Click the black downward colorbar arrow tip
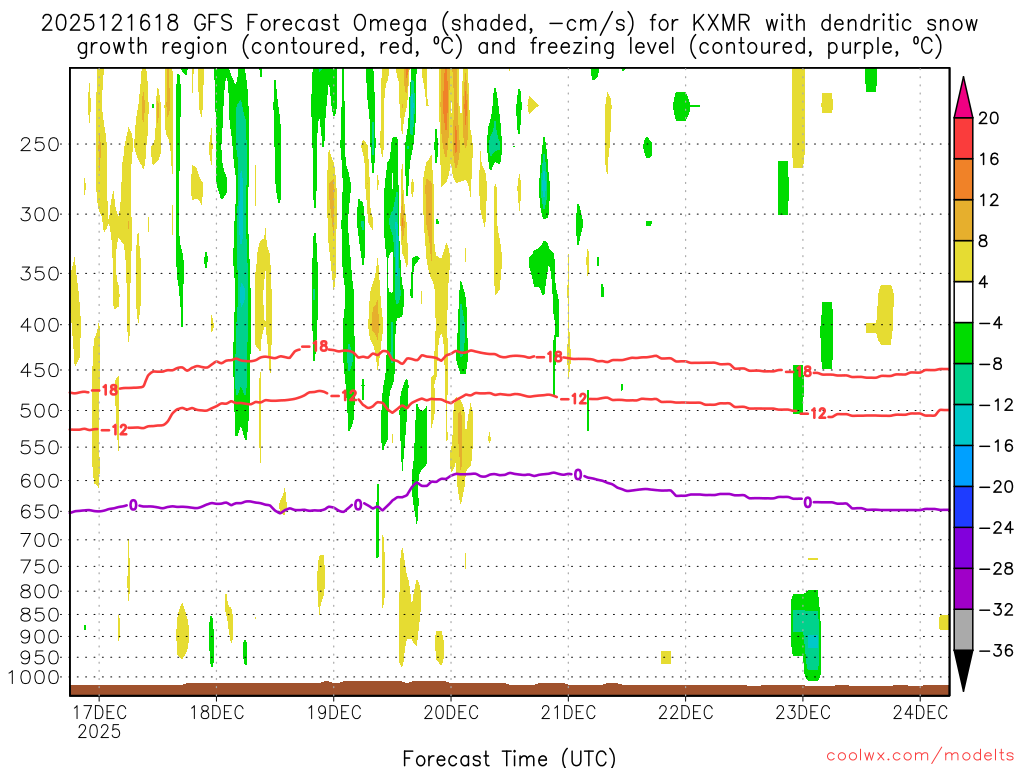1024x768 pixels. (963, 671)
